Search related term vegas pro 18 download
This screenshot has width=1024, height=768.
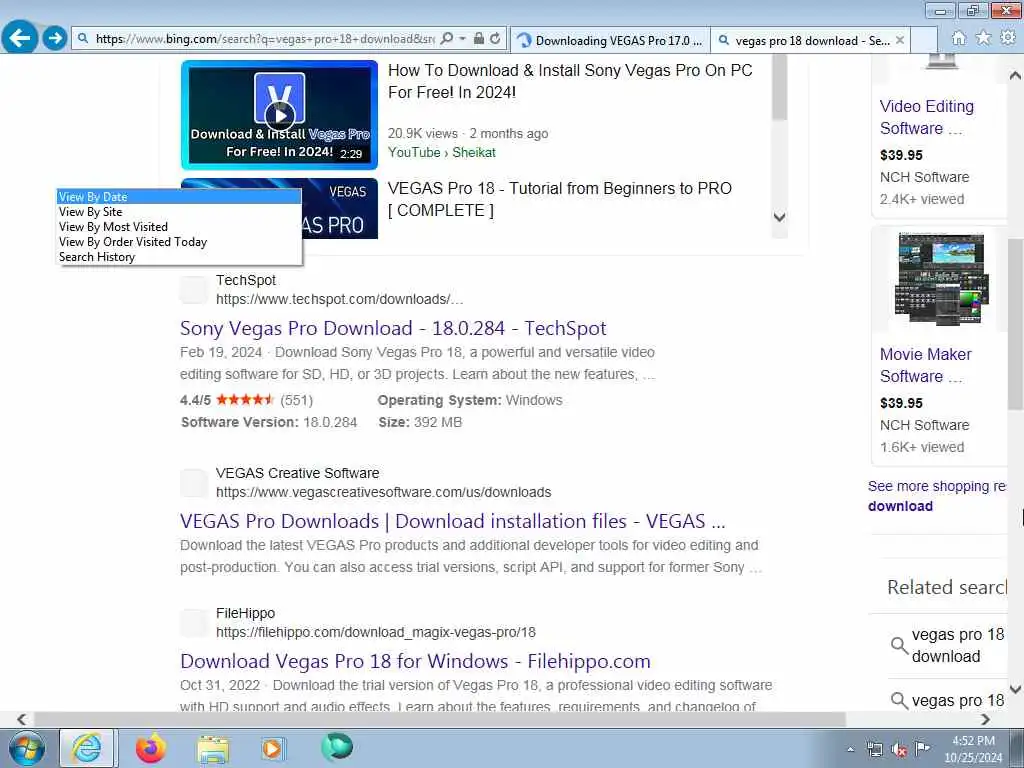point(957,645)
